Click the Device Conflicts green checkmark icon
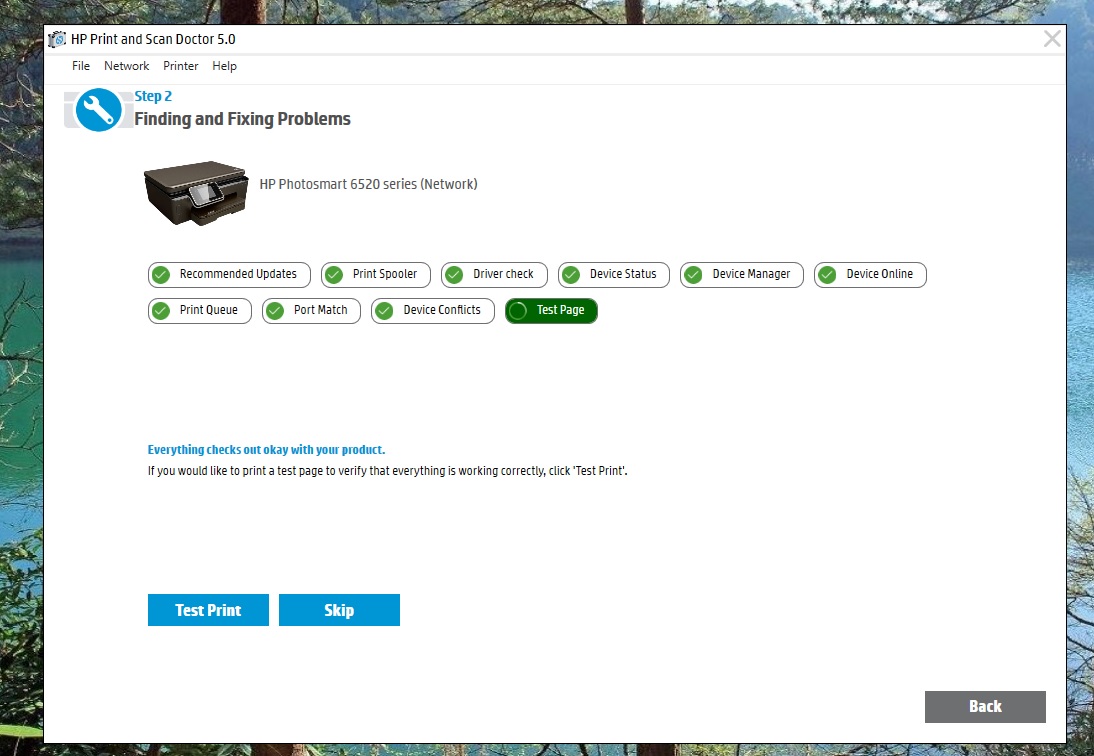 point(384,311)
